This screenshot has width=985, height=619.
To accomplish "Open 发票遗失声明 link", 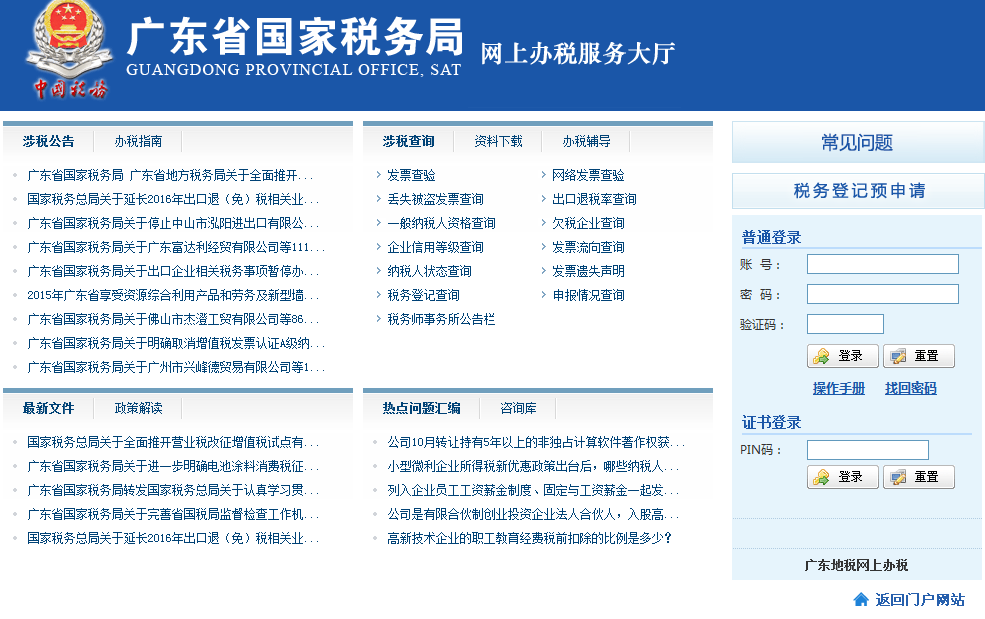I will click(x=588, y=271).
